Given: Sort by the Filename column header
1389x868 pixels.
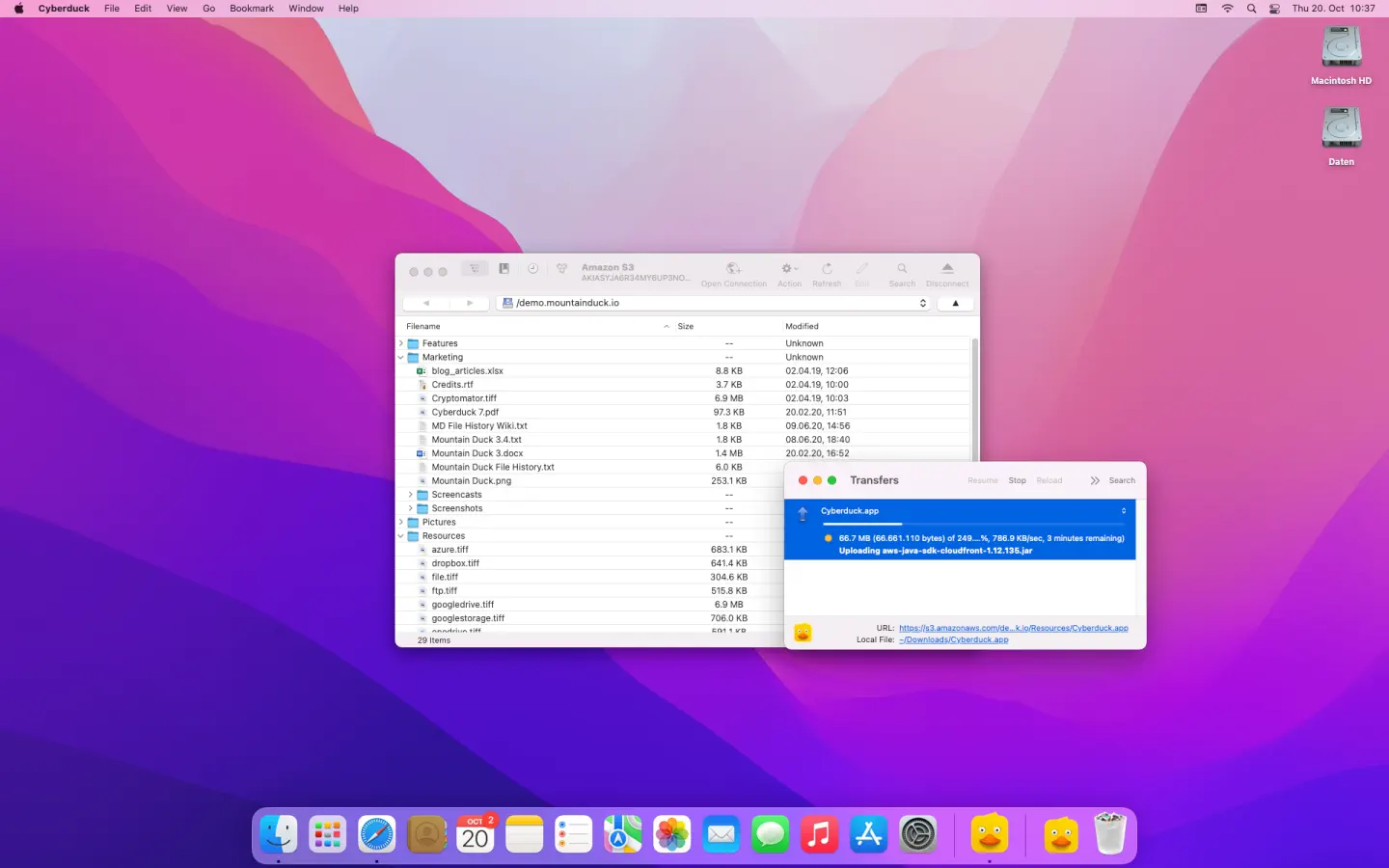Looking at the screenshot, I should pos(422,326).
